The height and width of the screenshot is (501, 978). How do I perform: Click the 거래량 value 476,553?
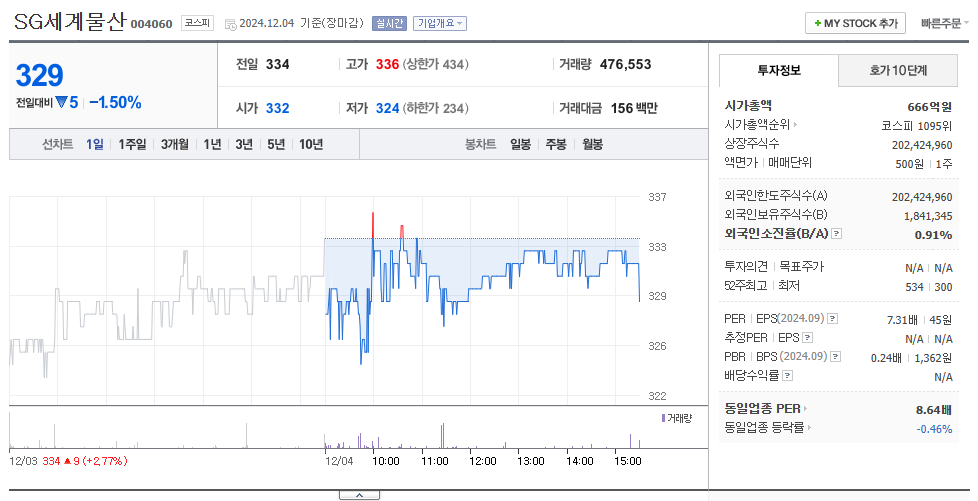[625, 64]
